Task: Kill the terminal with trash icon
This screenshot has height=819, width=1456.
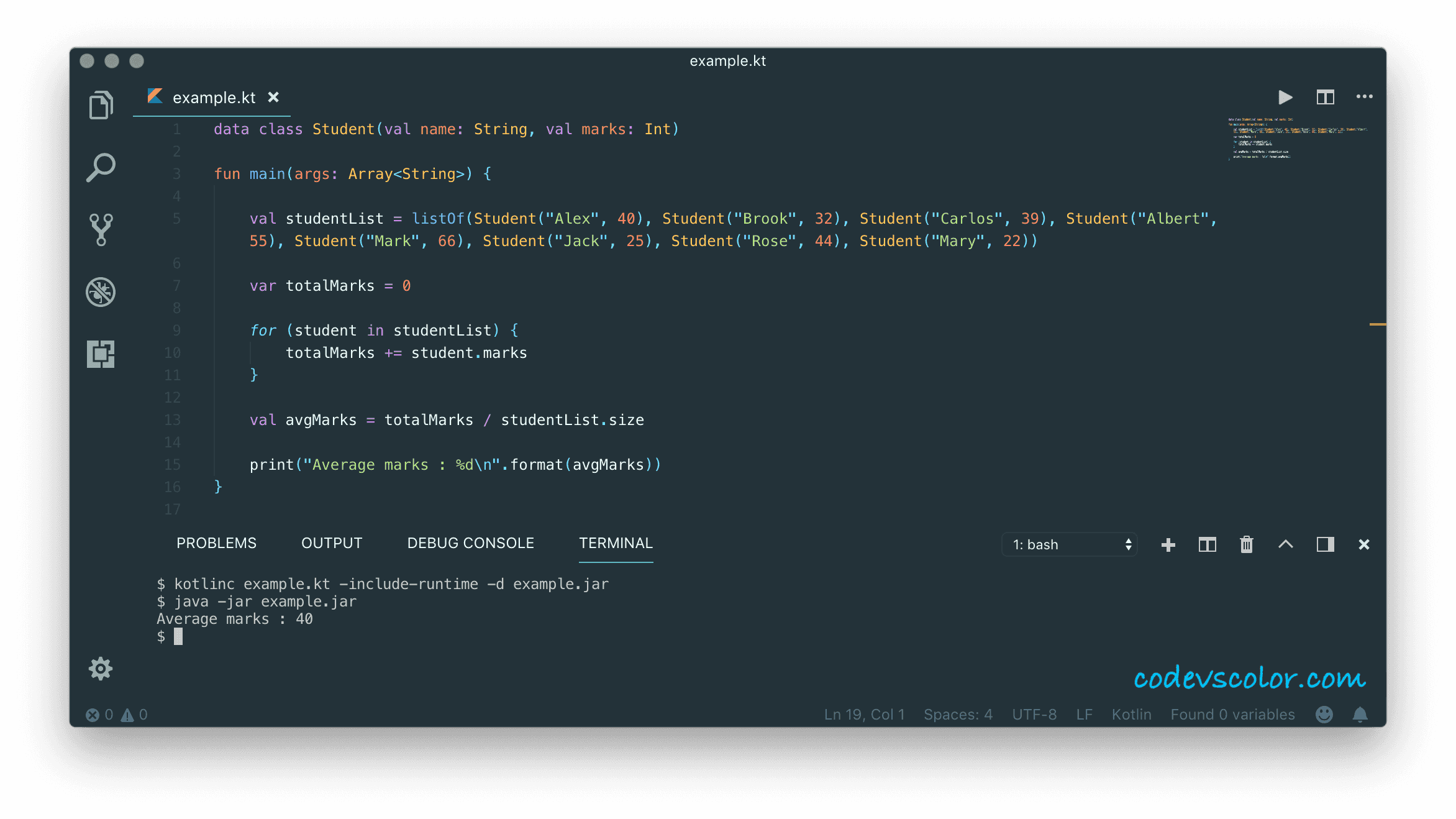Action: pos(1247,545)
